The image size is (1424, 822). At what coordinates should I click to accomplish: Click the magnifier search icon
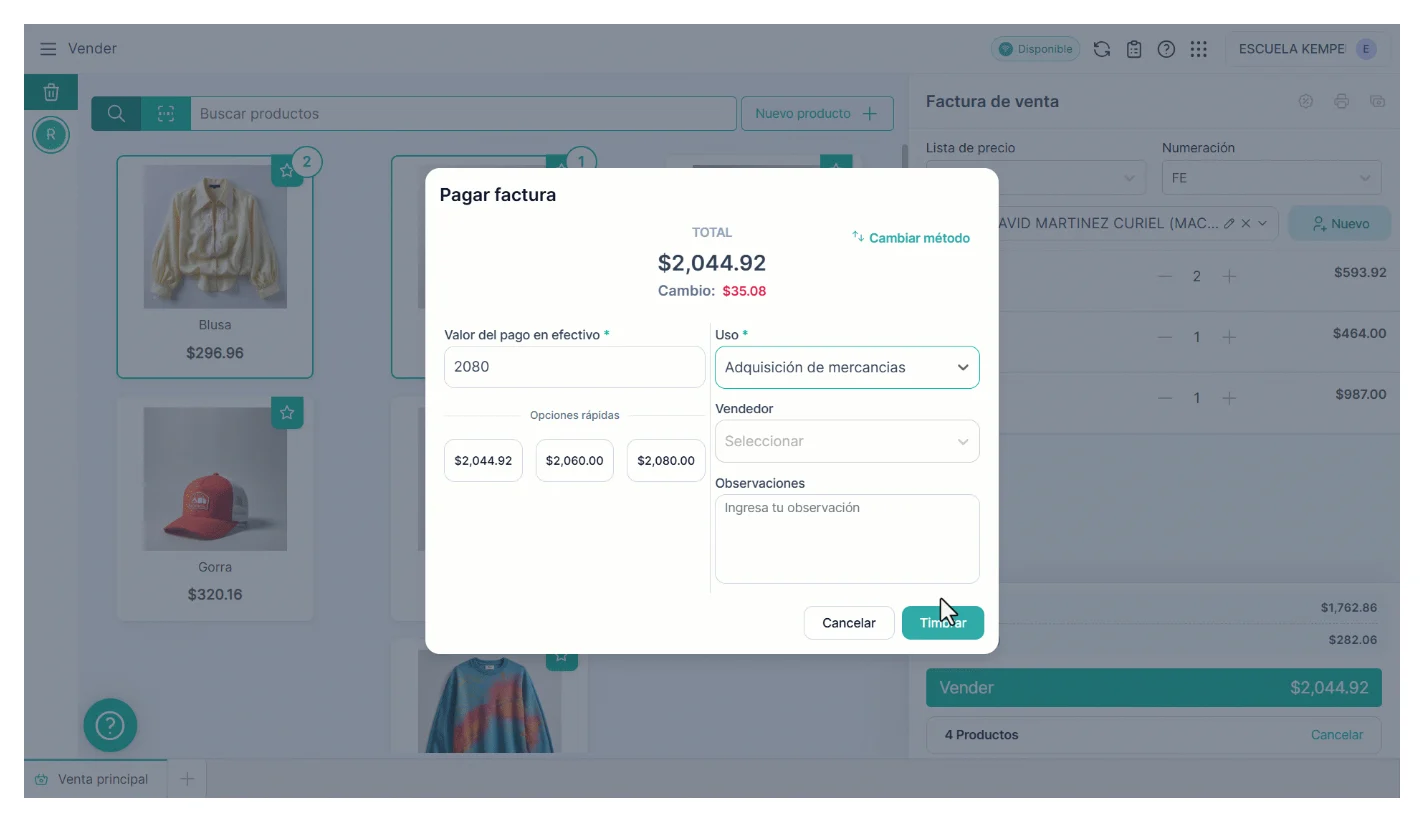[116, 113]
